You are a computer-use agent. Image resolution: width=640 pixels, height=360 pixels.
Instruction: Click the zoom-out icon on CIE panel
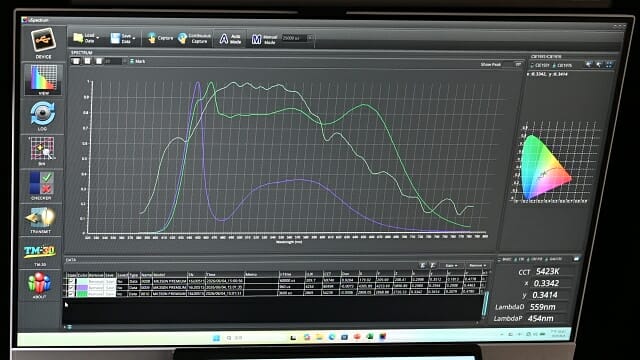click(598, 64)
